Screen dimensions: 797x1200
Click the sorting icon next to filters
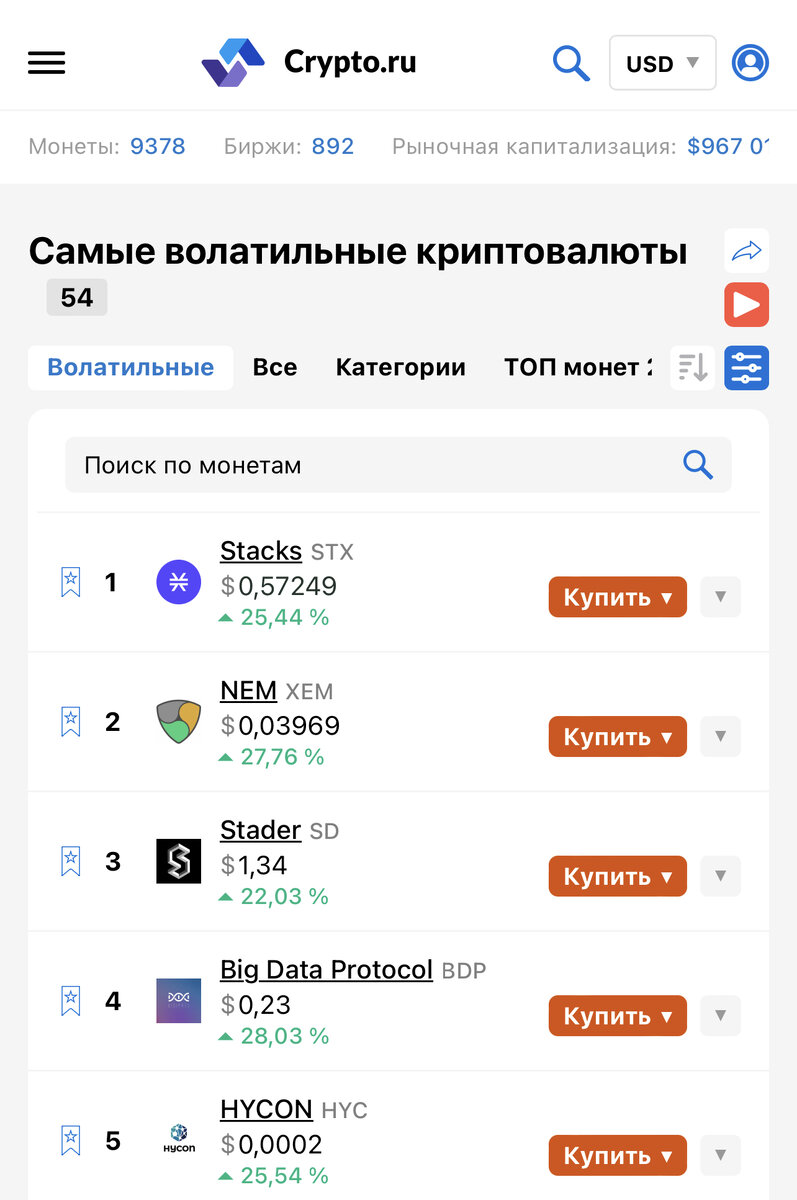(692, 367)
